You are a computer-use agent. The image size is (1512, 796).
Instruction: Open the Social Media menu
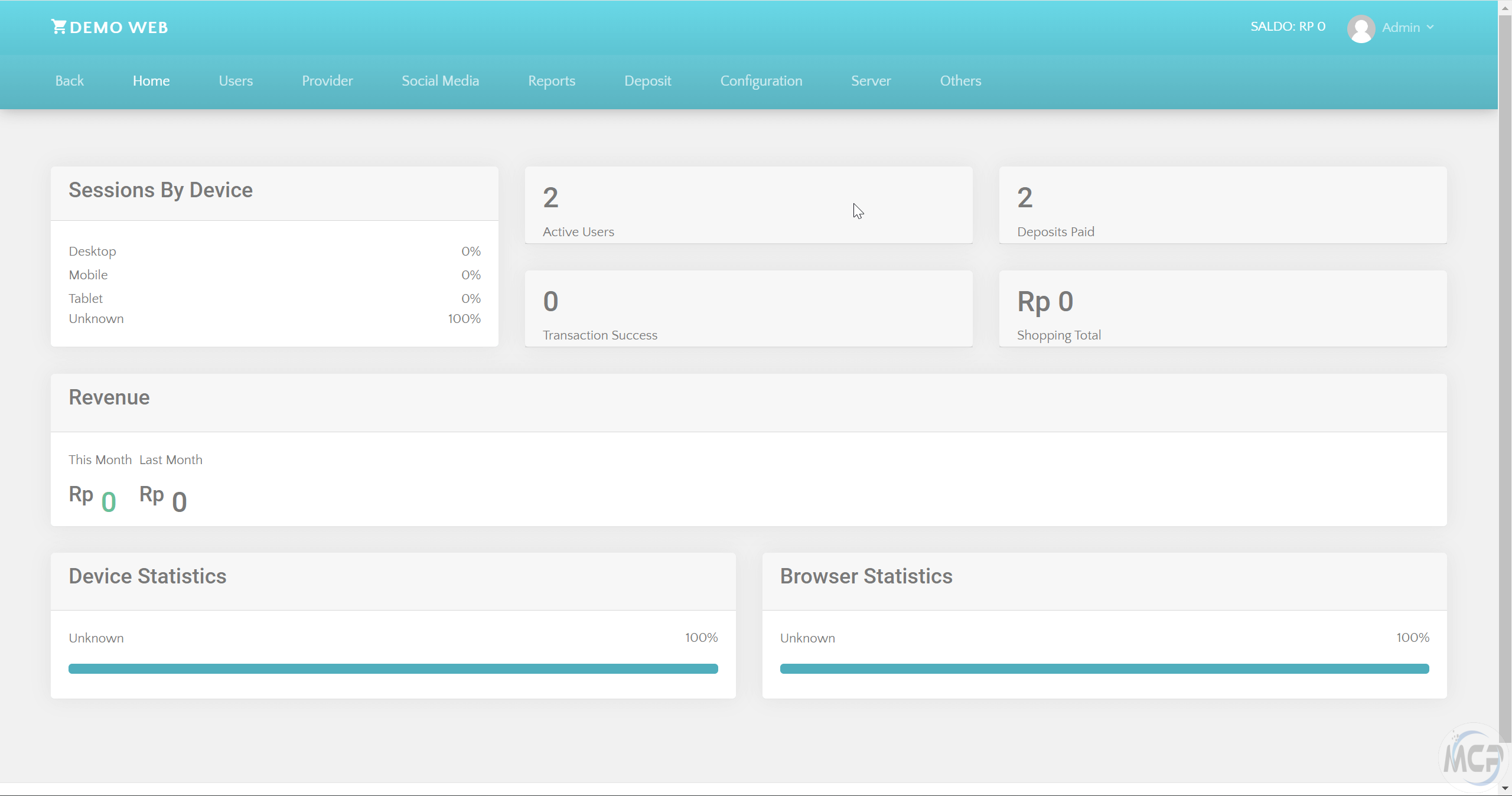440,81
